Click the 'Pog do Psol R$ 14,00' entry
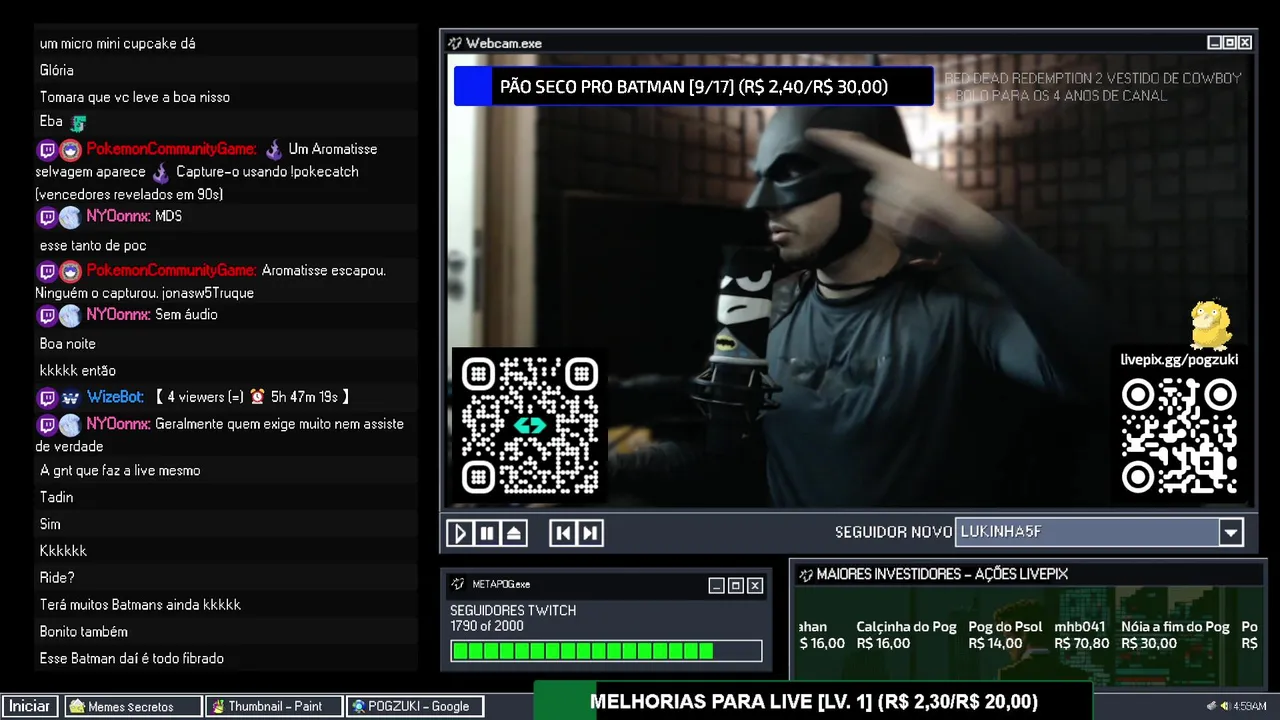Image resolution: width=1280 pixels, height=720 pixels. point(1005,635)
